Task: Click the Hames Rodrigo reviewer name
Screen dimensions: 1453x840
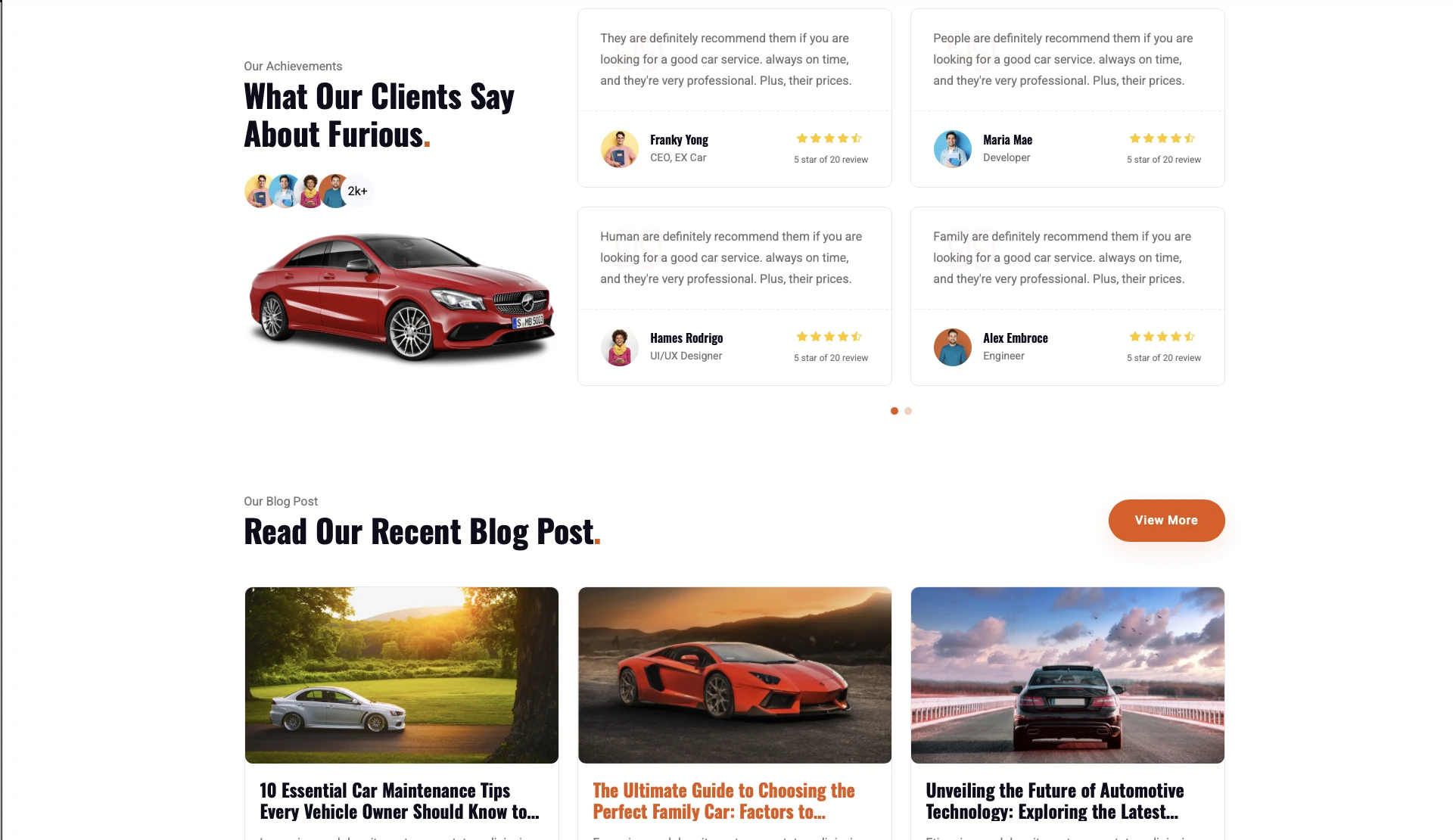Action: pos(686,338)
